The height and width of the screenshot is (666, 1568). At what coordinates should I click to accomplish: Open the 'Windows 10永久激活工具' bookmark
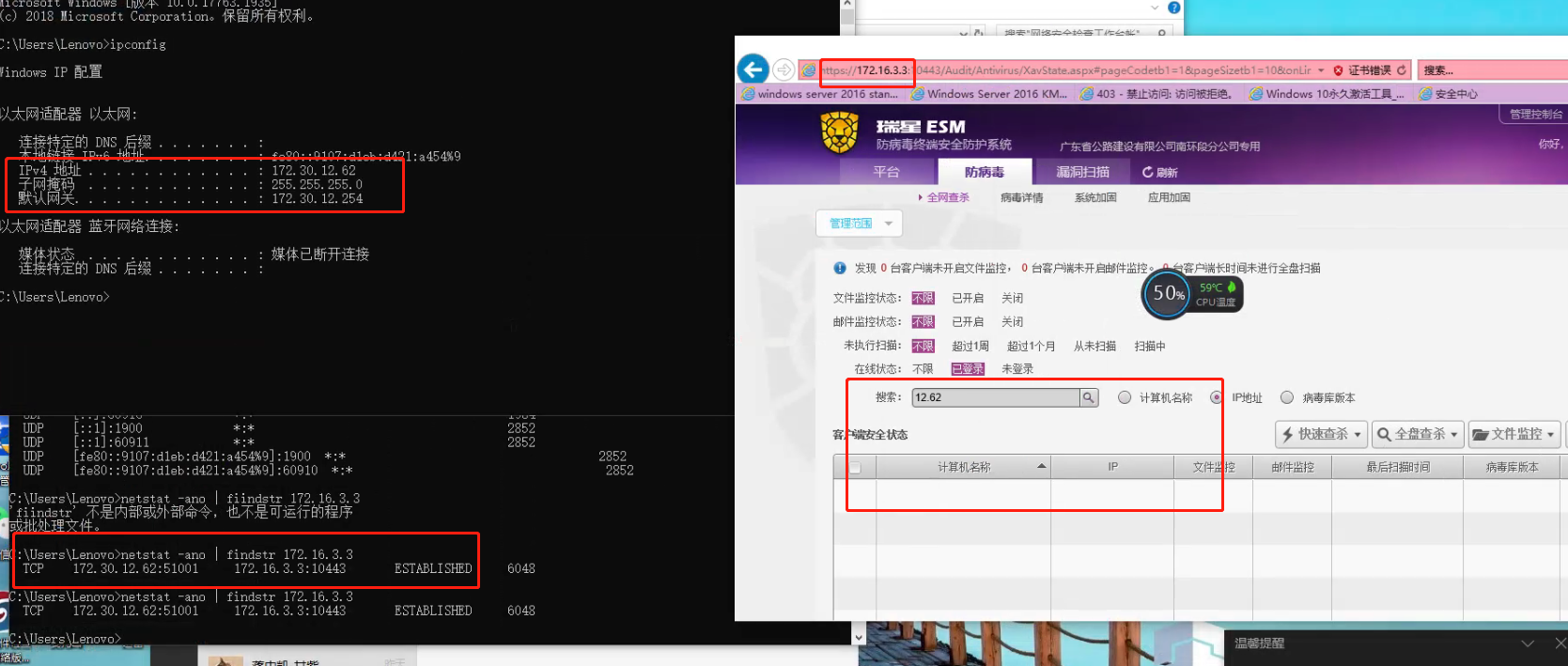1327,94
